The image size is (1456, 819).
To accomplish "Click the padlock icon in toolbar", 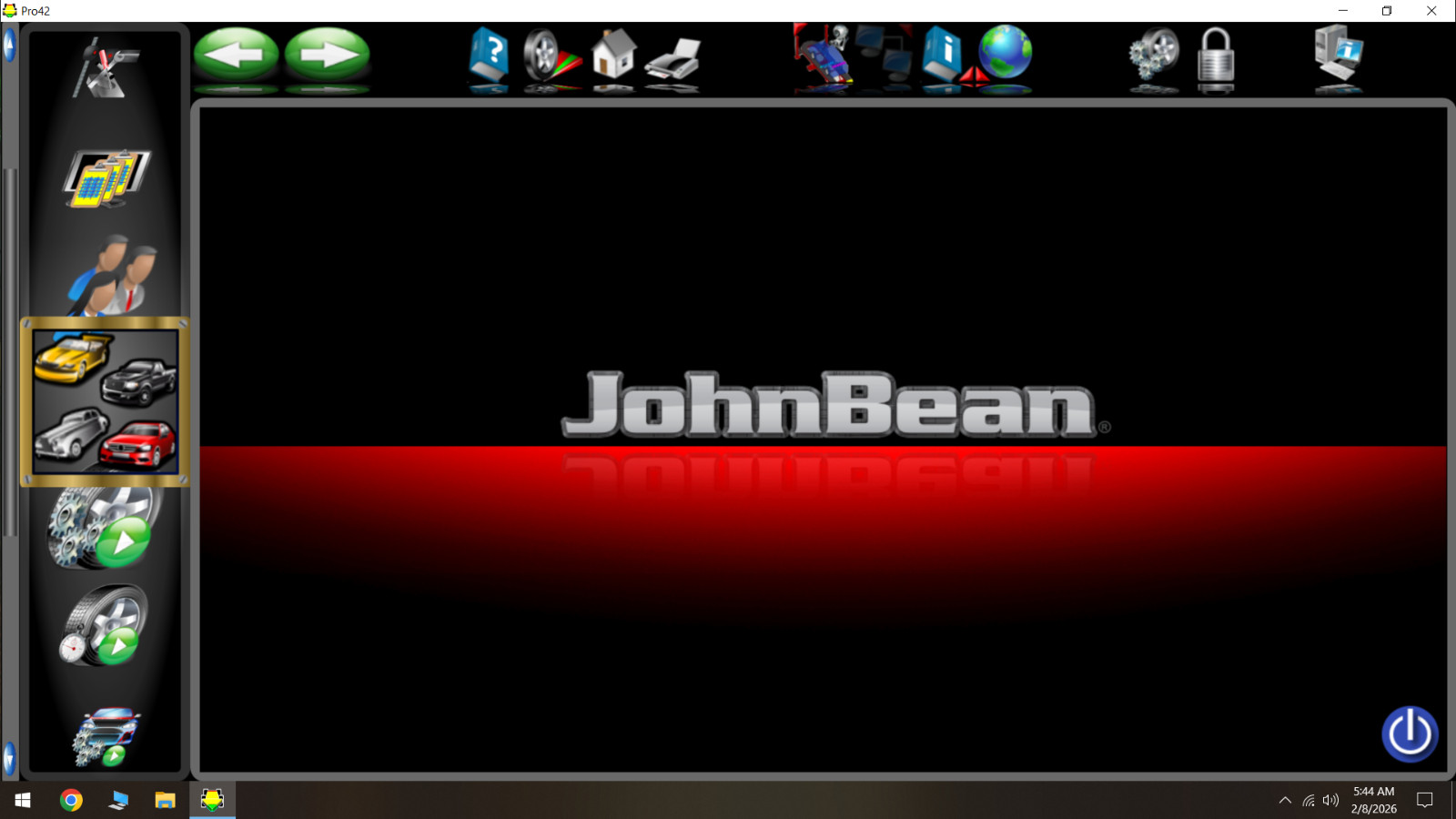I will click(x=1216, y=56).
